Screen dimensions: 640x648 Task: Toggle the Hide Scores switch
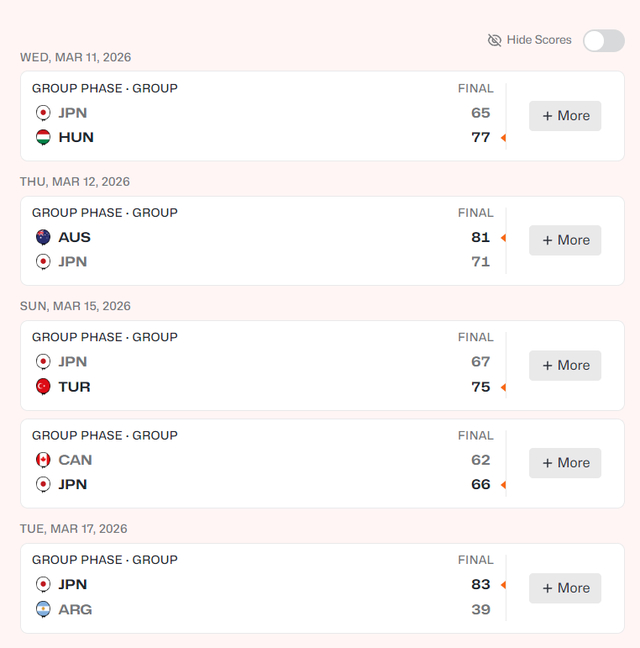604,40
